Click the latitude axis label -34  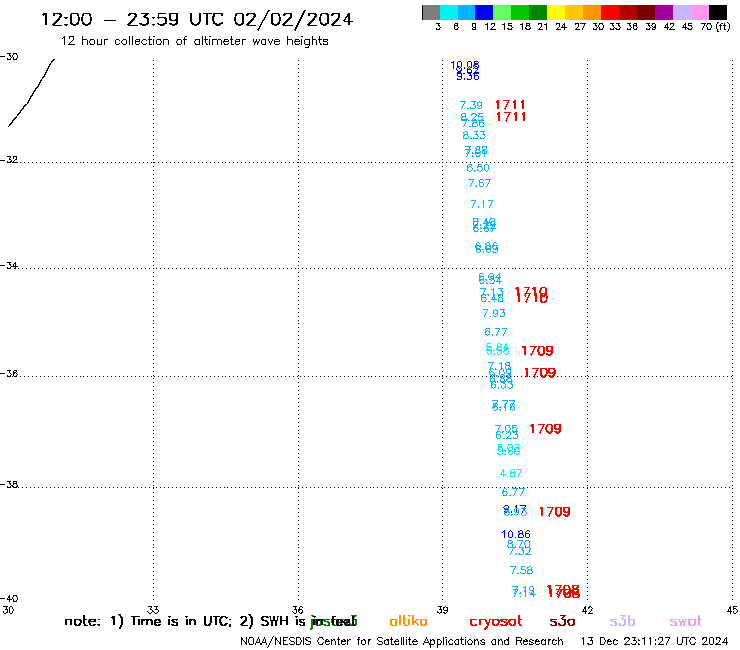[9, 265]
